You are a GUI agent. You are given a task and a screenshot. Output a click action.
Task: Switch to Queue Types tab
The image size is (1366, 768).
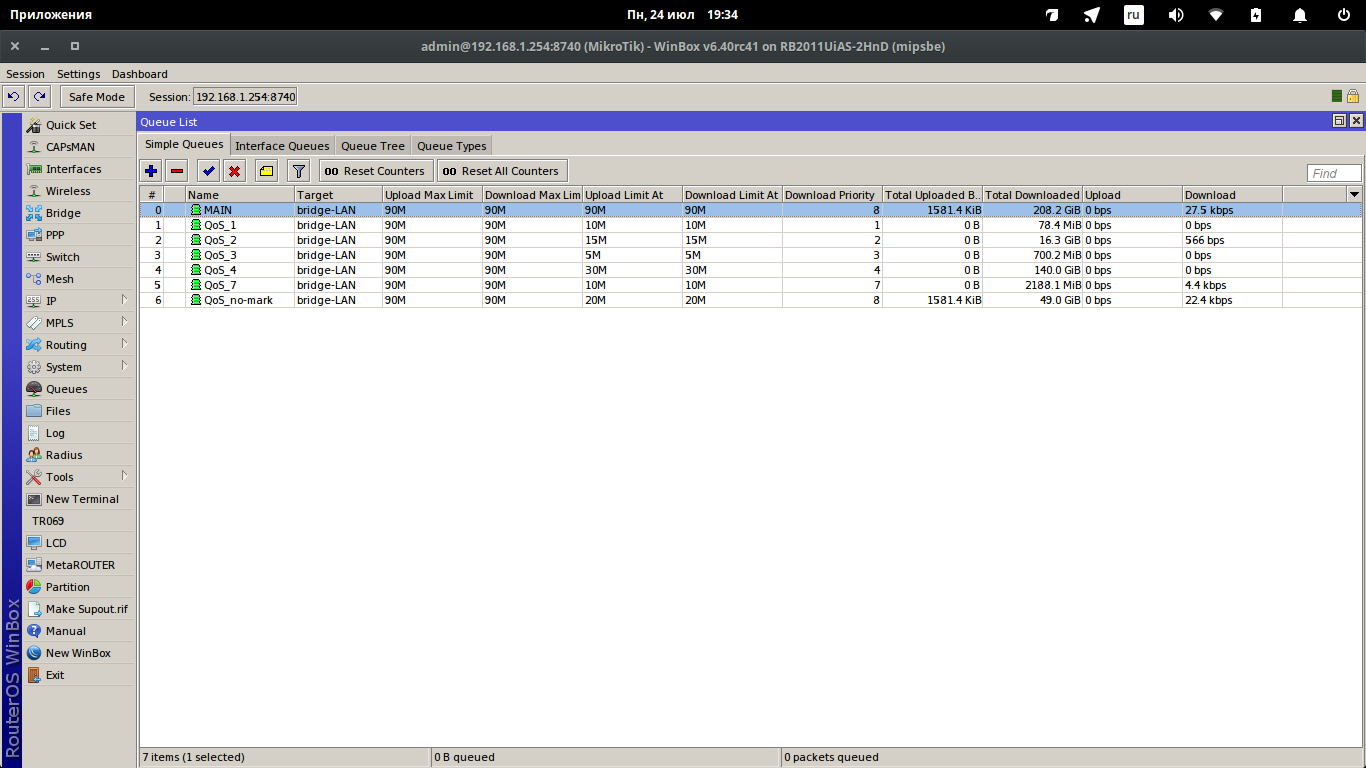pyautogui.click(x=452, y=146)
